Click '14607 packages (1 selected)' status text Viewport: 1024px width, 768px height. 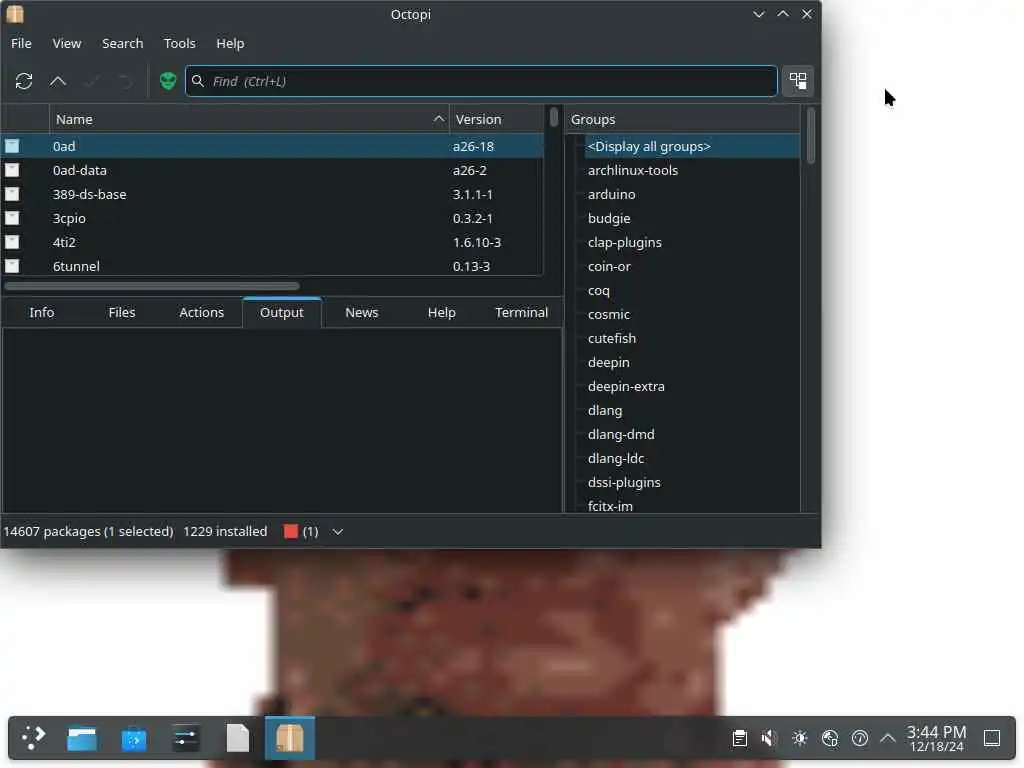[x=88, y=532]
